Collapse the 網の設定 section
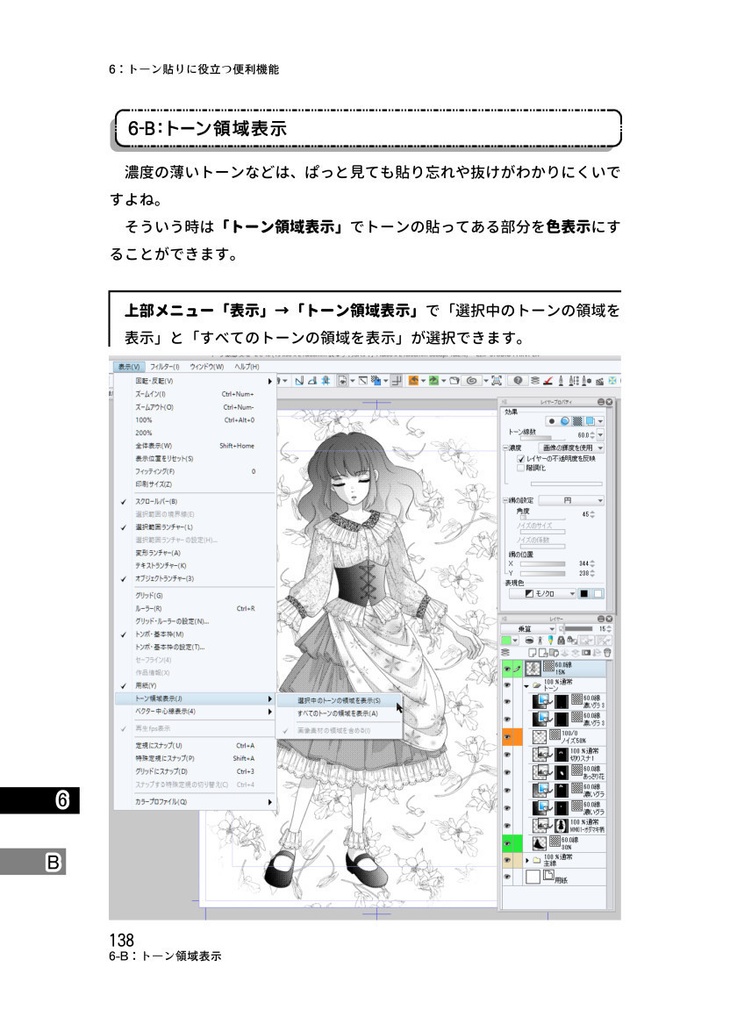Viewport: 730px width, 1024px height. click(505, 500)
